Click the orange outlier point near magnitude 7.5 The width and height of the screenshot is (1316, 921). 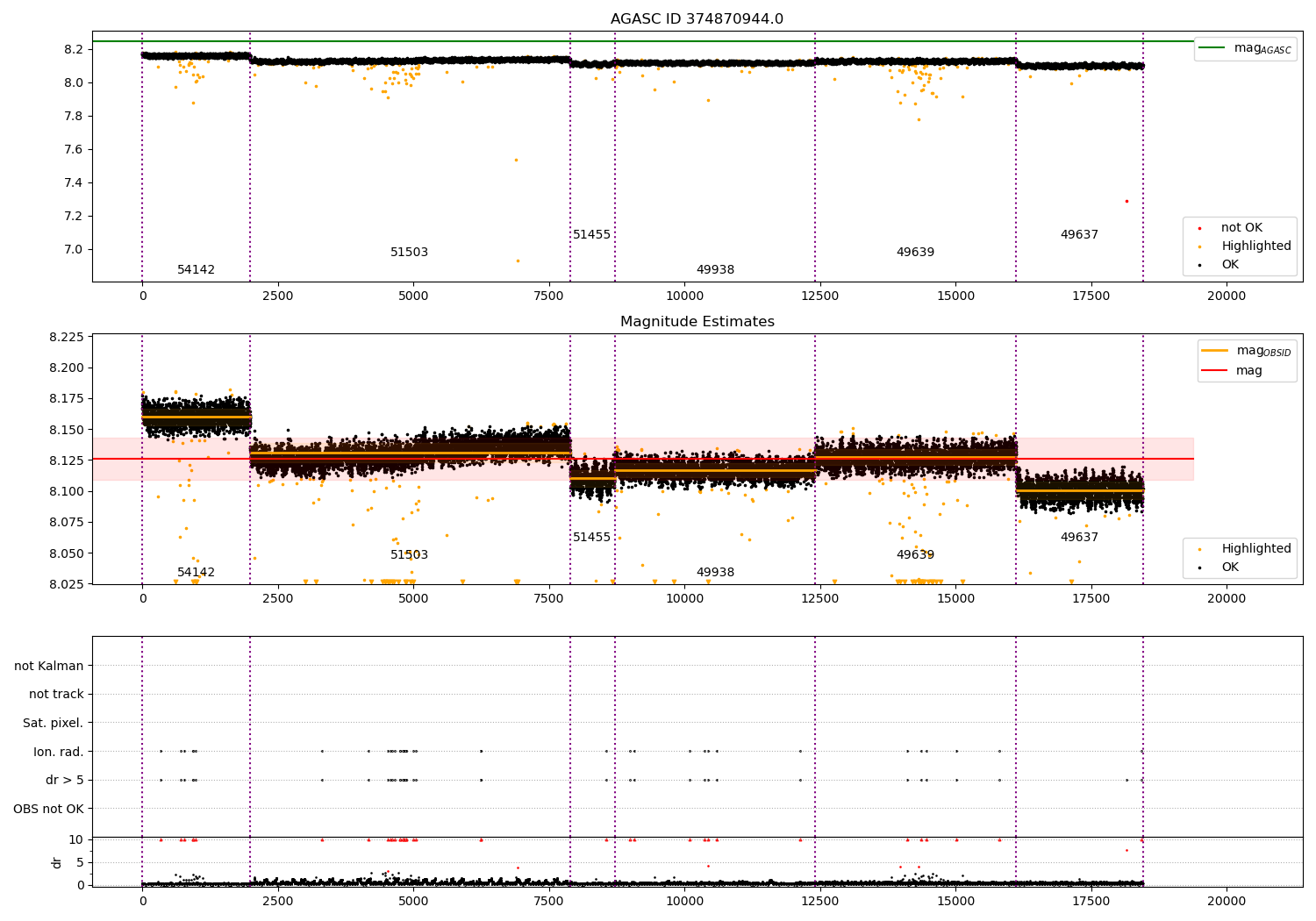pos(516,160)
